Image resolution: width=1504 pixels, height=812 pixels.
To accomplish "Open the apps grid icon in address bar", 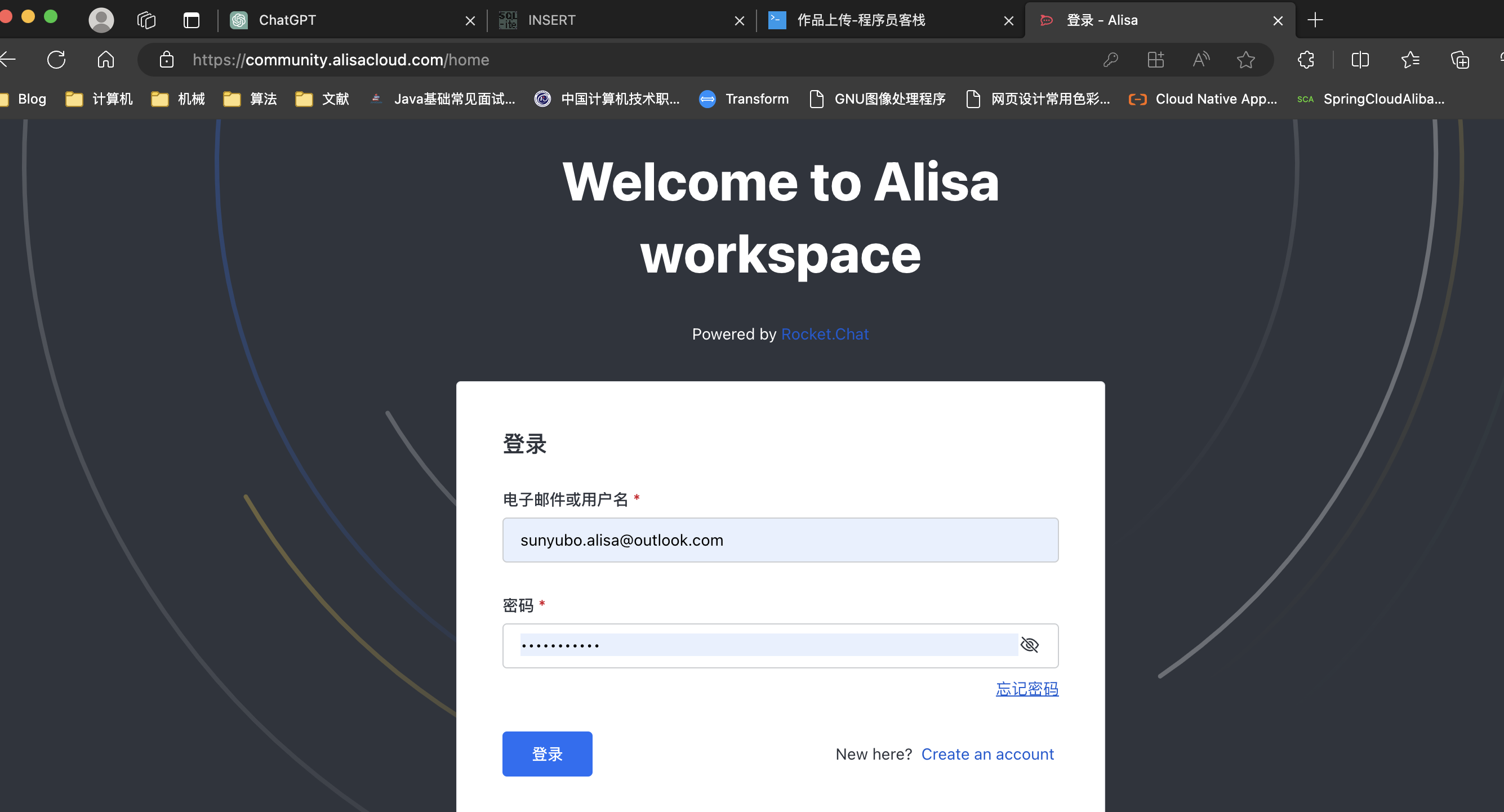I will (x=1155, y=60).
